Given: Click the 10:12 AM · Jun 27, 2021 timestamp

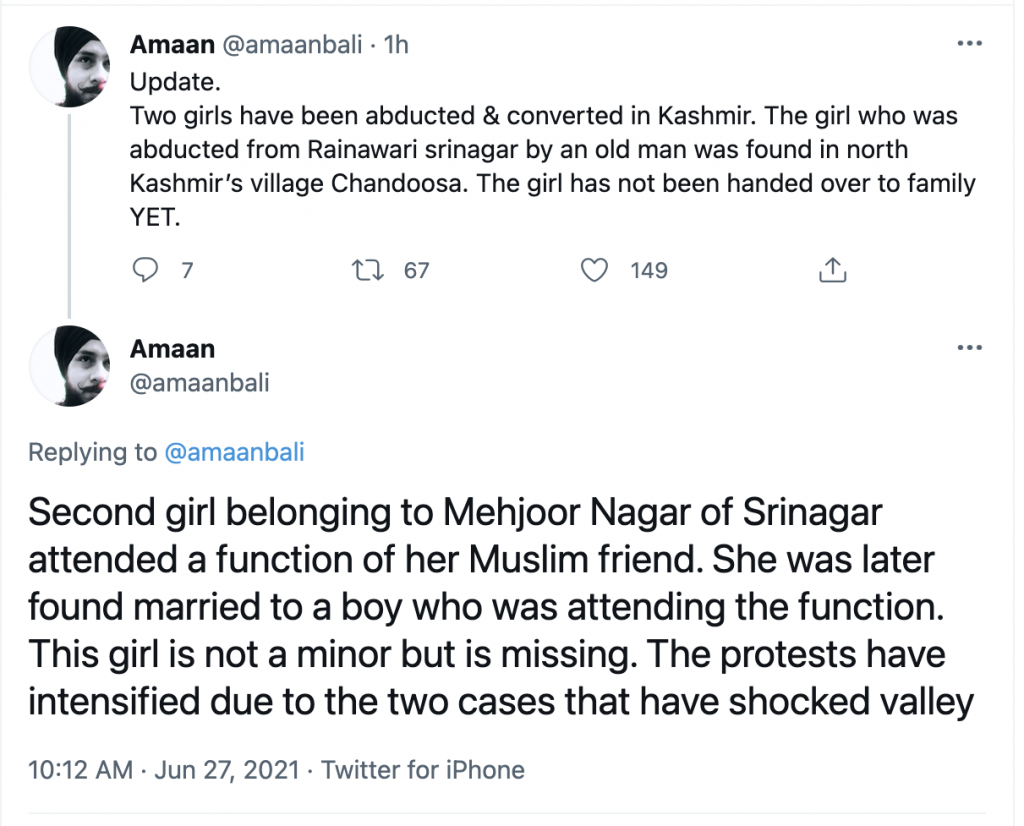Looking at the screenshot, I should [x=164, y=770].
